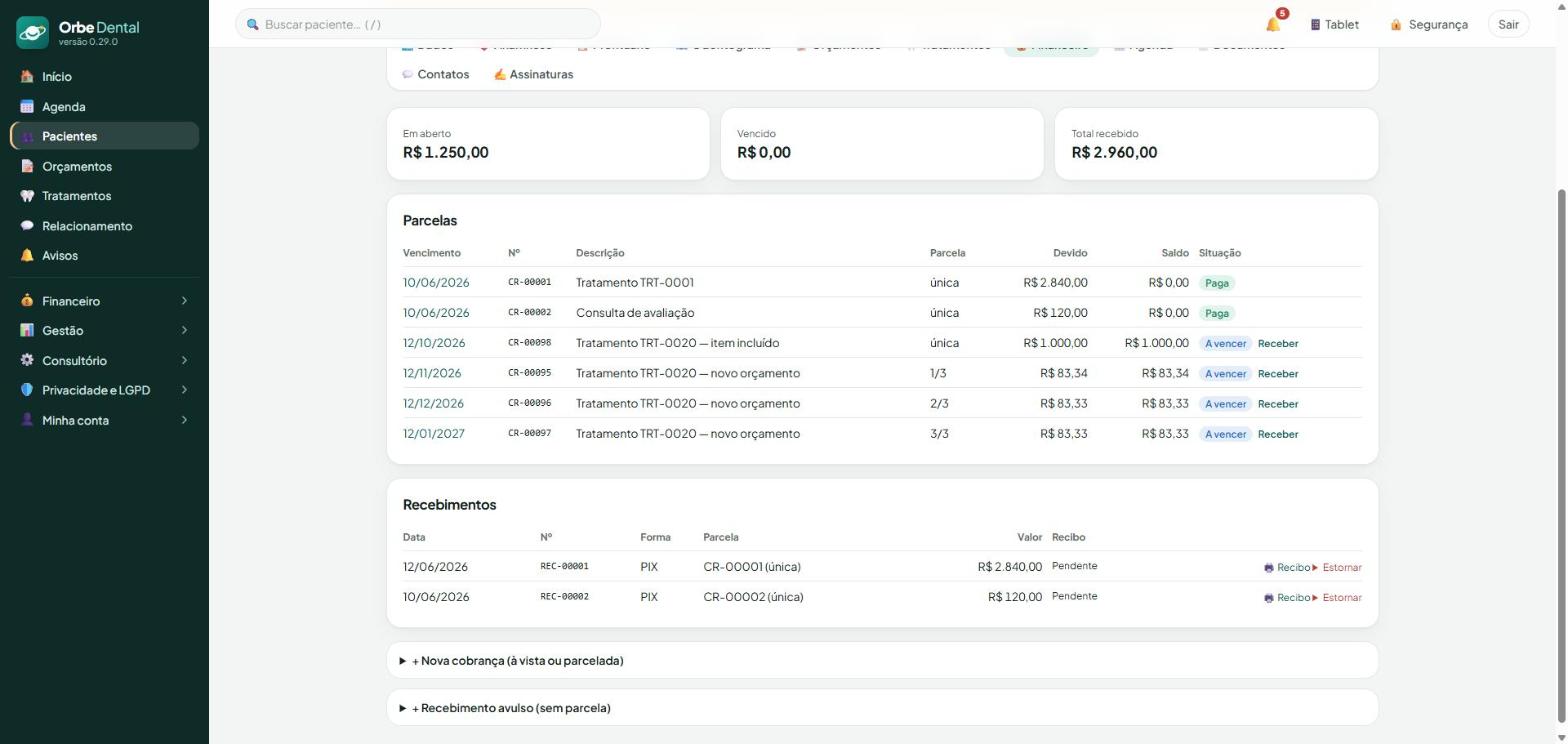
Task: Click Receber for installment CR-00096
Action: (x=1278, y=404)
